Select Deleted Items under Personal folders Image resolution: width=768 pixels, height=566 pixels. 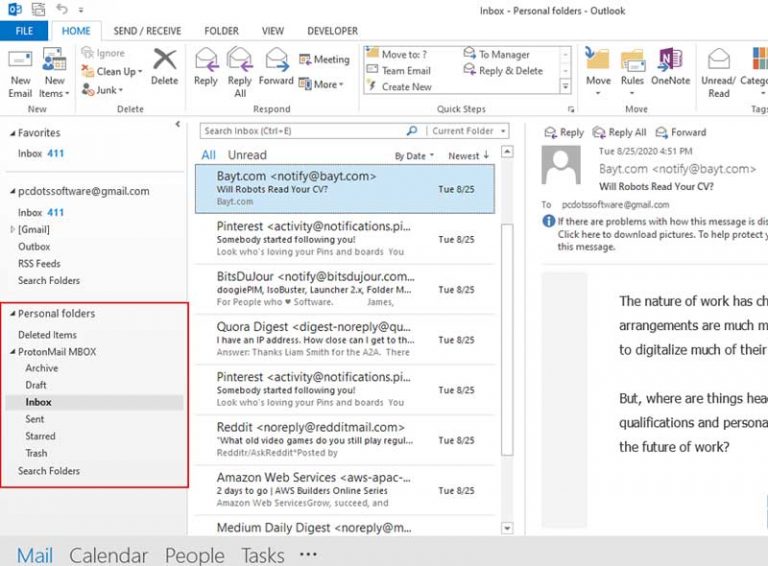[48, 335]
